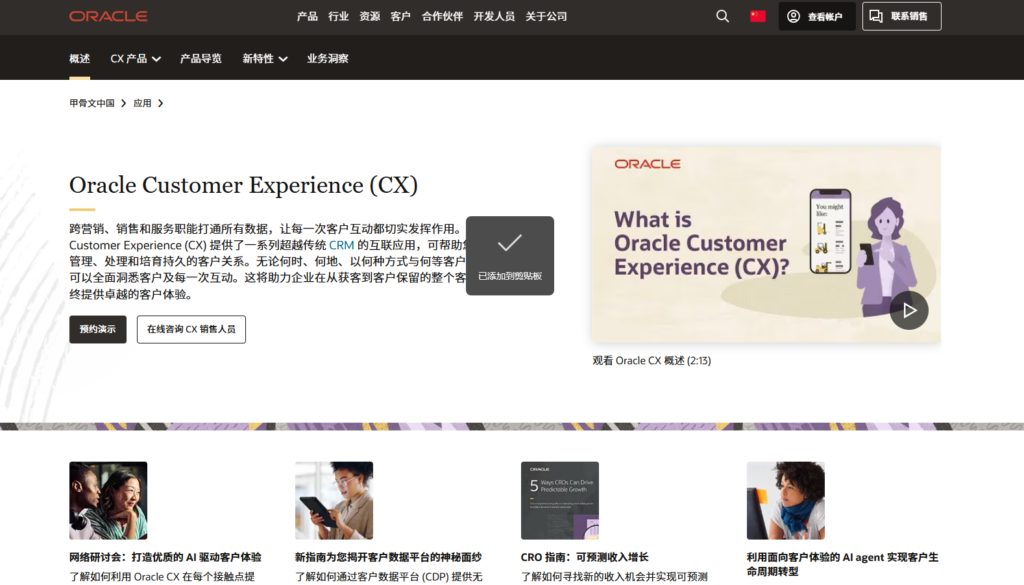1024x585 pixels.
Task: Open 观看 Oracle CX 概述 link
Action: [x=650, y=360]
